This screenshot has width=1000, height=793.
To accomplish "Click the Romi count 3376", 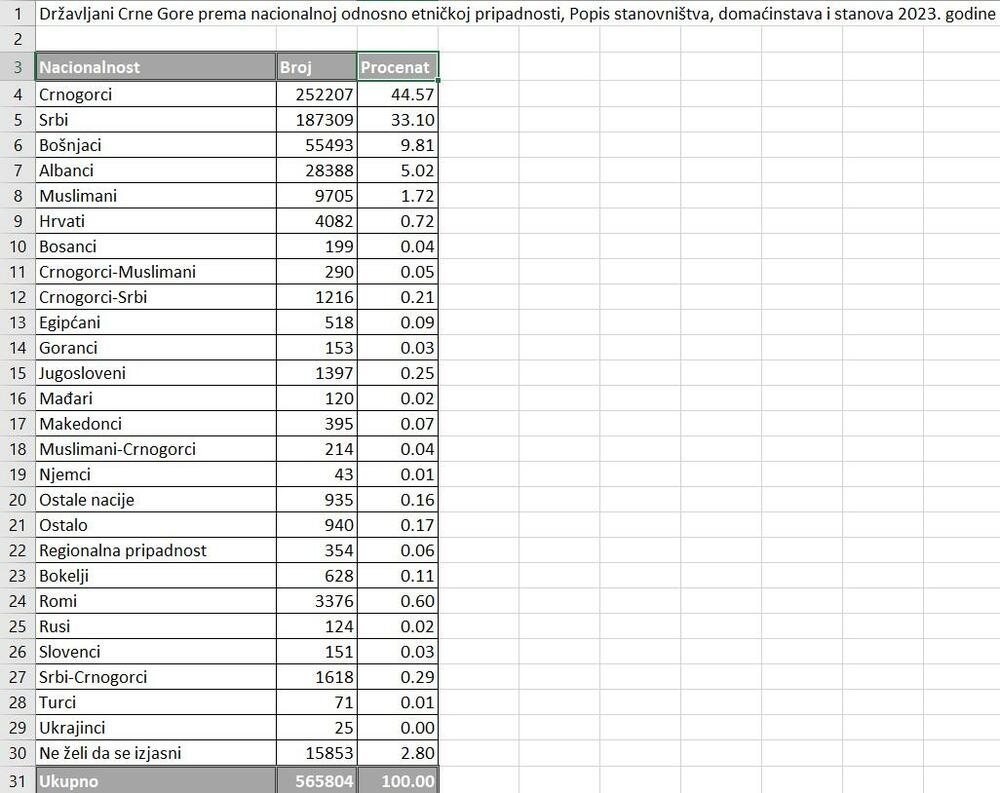I will click(x=316, y=601).
